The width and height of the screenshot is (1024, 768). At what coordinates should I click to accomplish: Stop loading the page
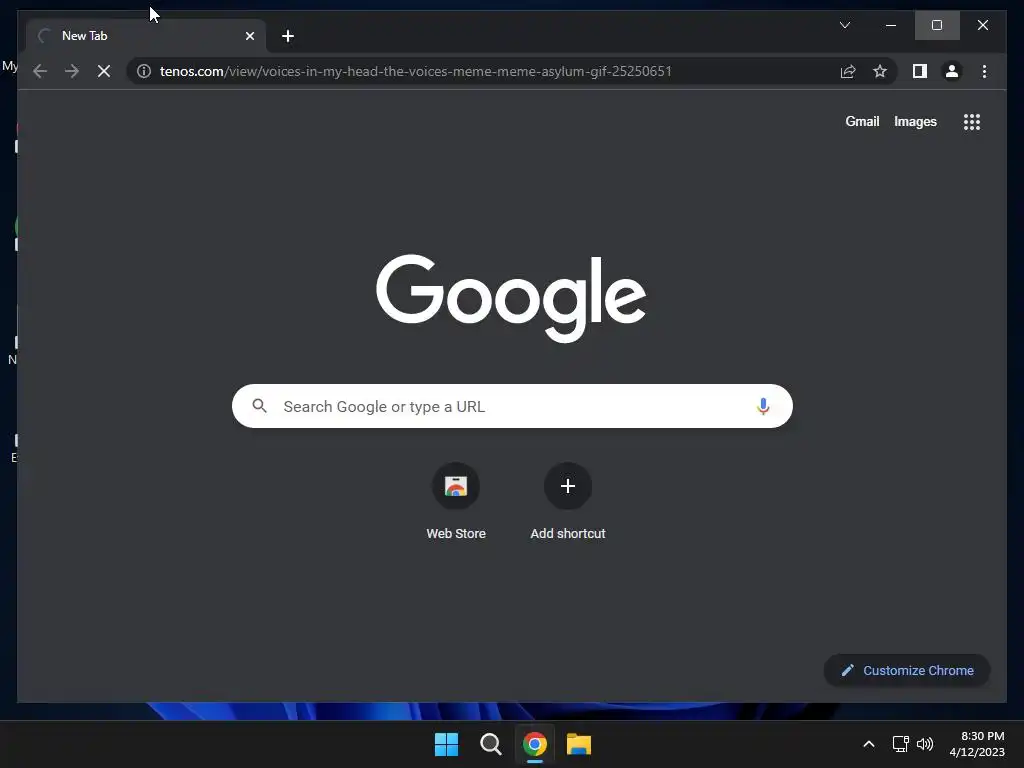point(104,71)
